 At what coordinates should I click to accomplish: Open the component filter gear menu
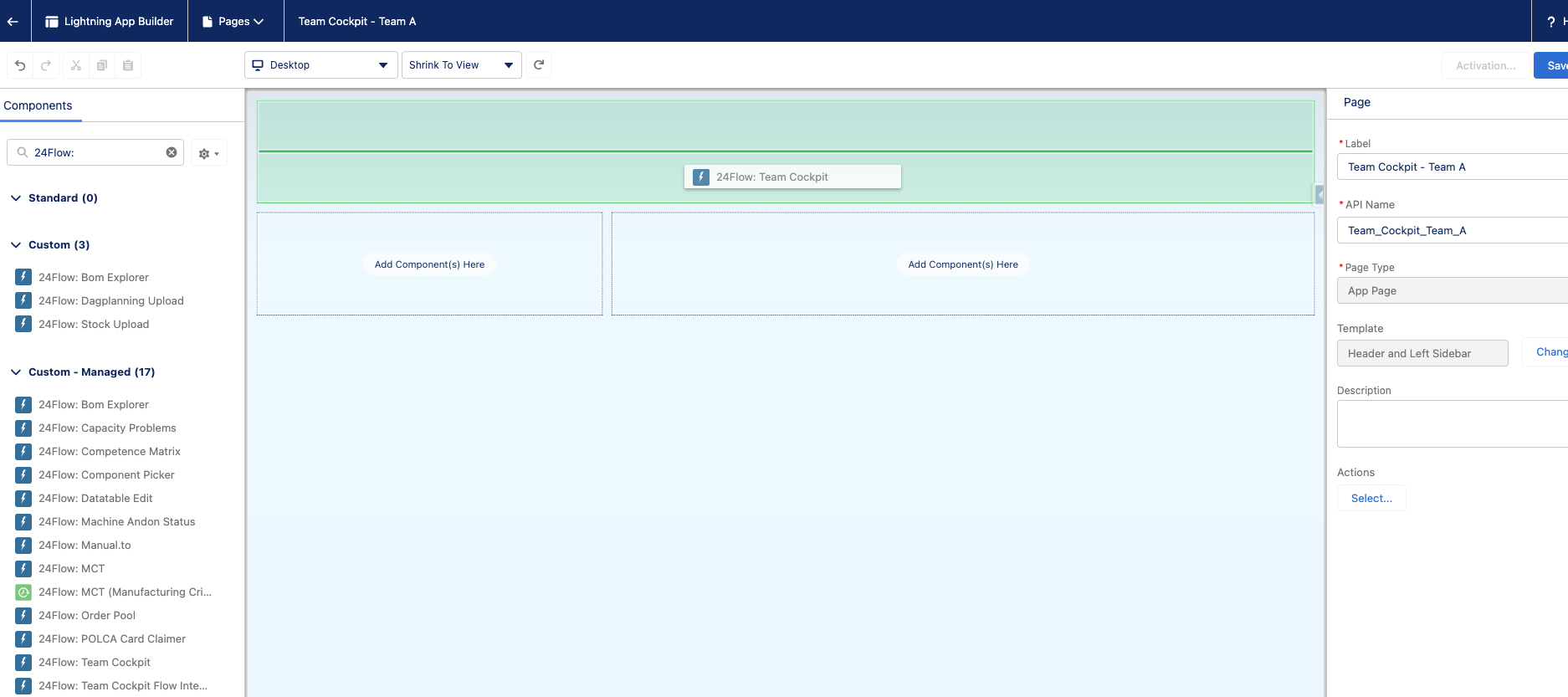point(208,153)
